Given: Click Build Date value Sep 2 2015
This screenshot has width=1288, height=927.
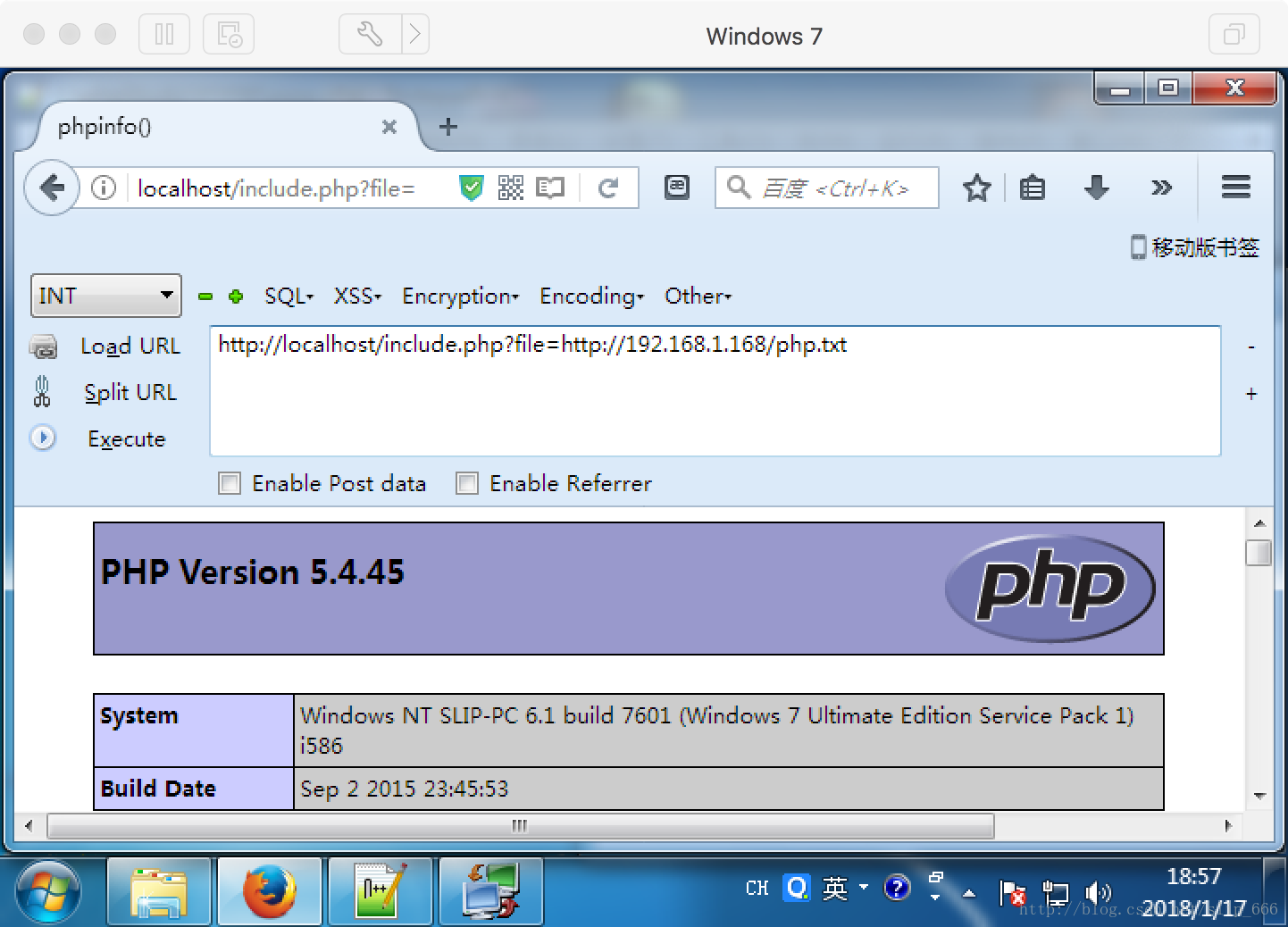Looking at the screenshot, I should (404, 789).
